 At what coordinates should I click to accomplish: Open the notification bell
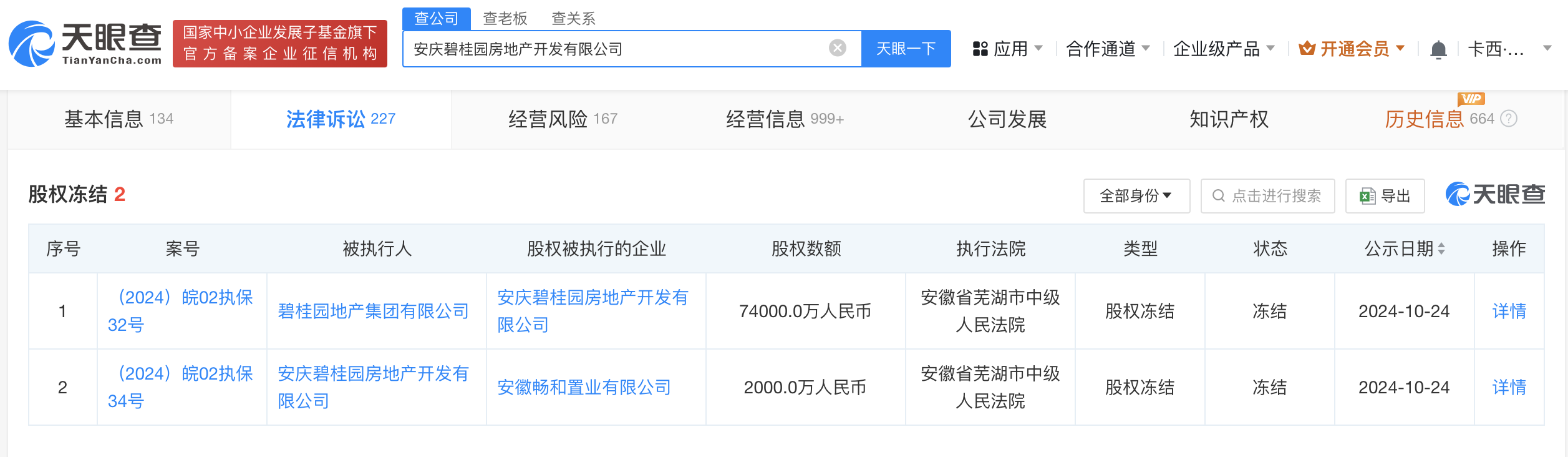click(1438, 49)
